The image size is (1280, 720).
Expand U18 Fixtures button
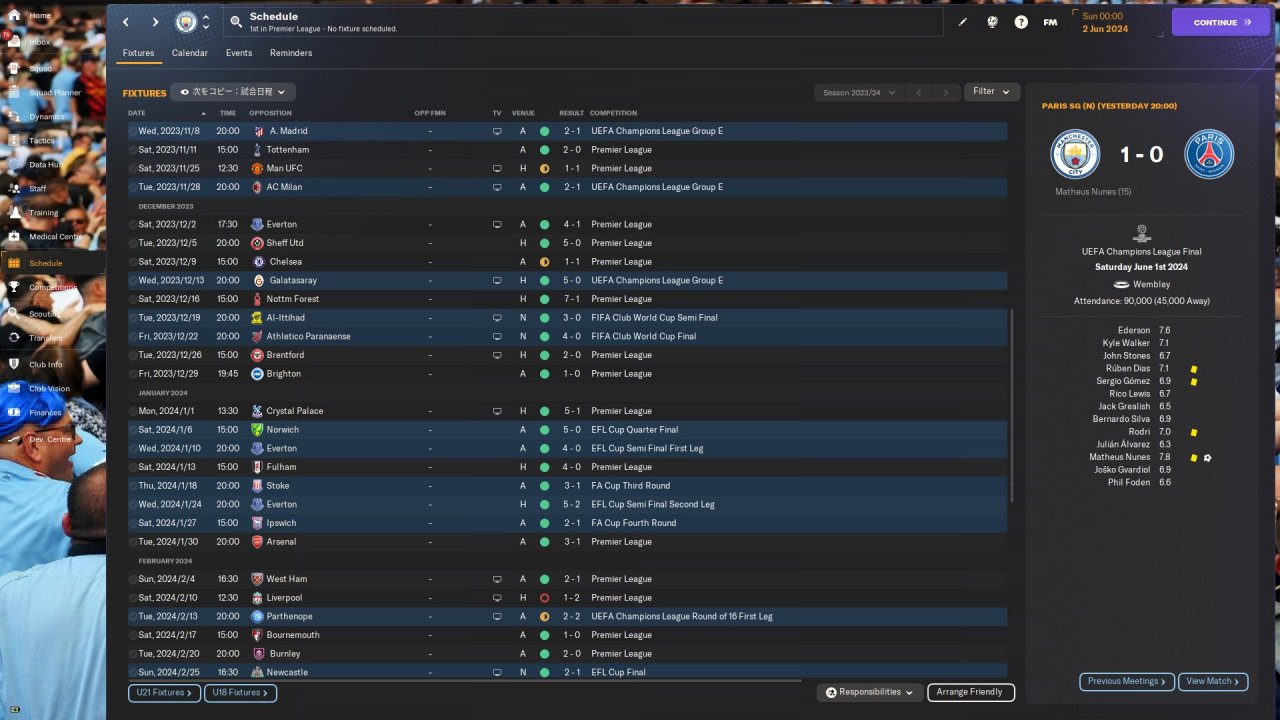pos(240,692)
